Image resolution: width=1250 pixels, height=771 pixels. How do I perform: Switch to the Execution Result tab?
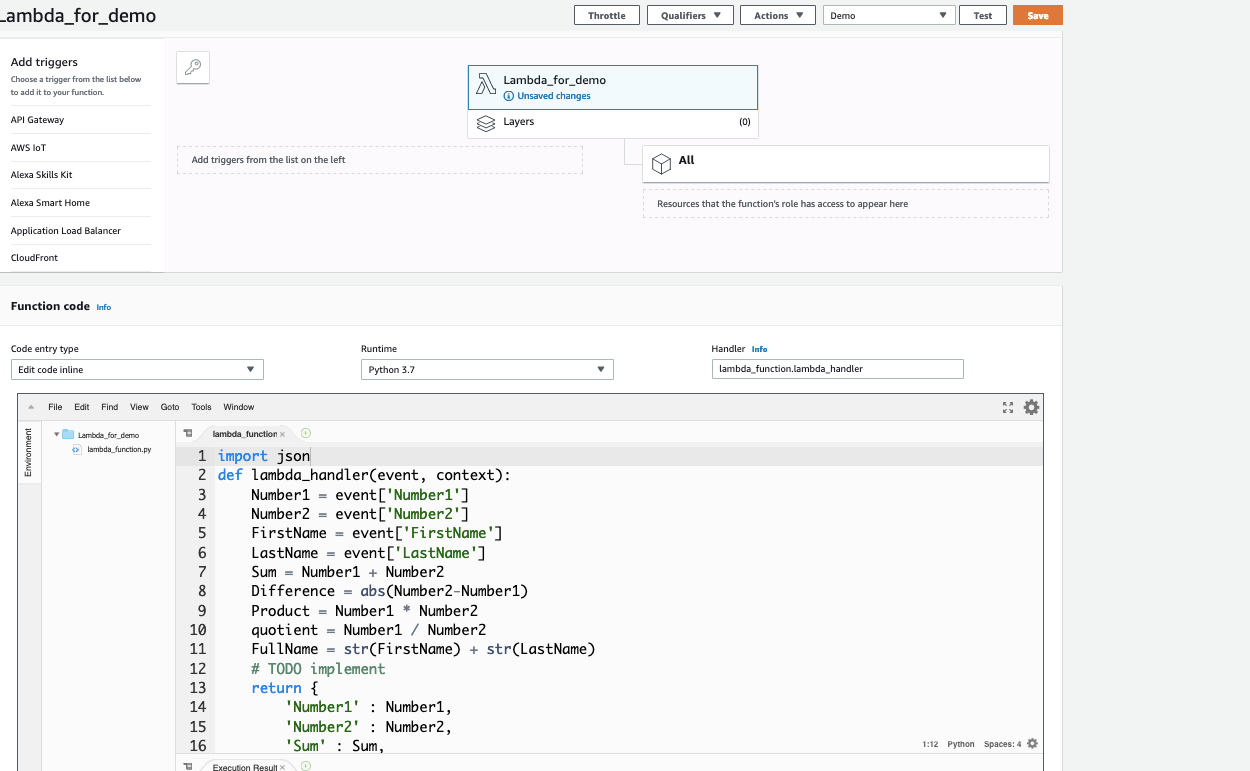click(x=245, y=767)
